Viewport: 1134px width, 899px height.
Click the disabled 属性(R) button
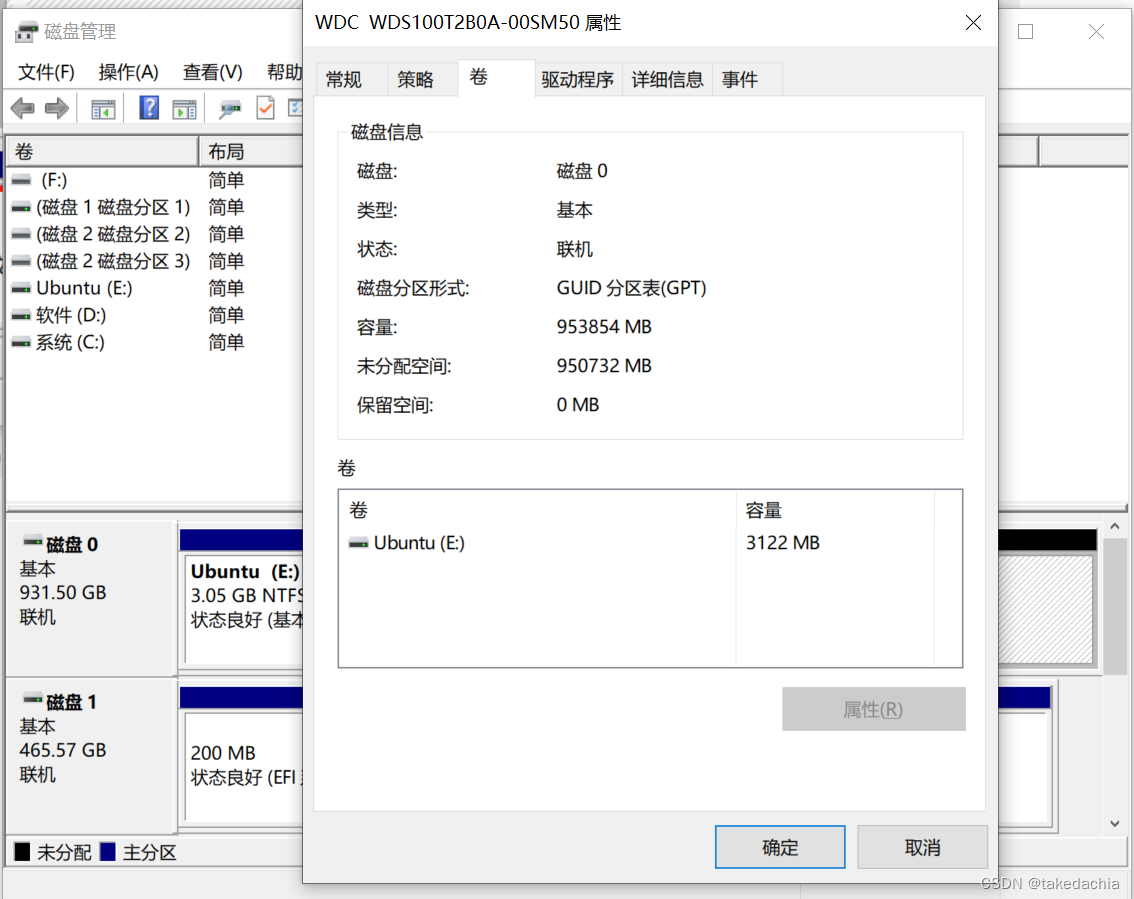coord(874,709)
